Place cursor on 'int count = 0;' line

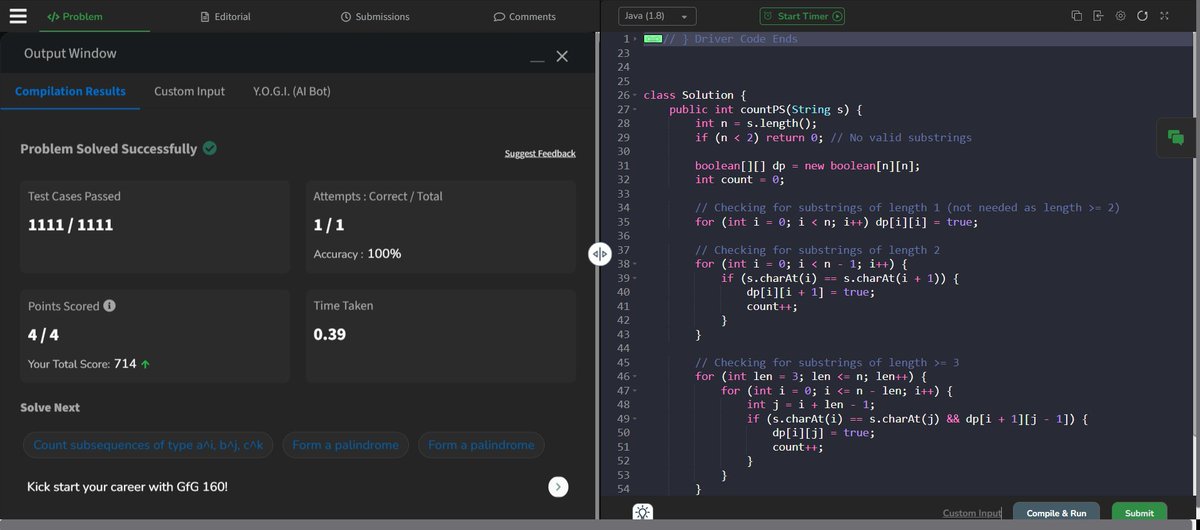(739, 180)
